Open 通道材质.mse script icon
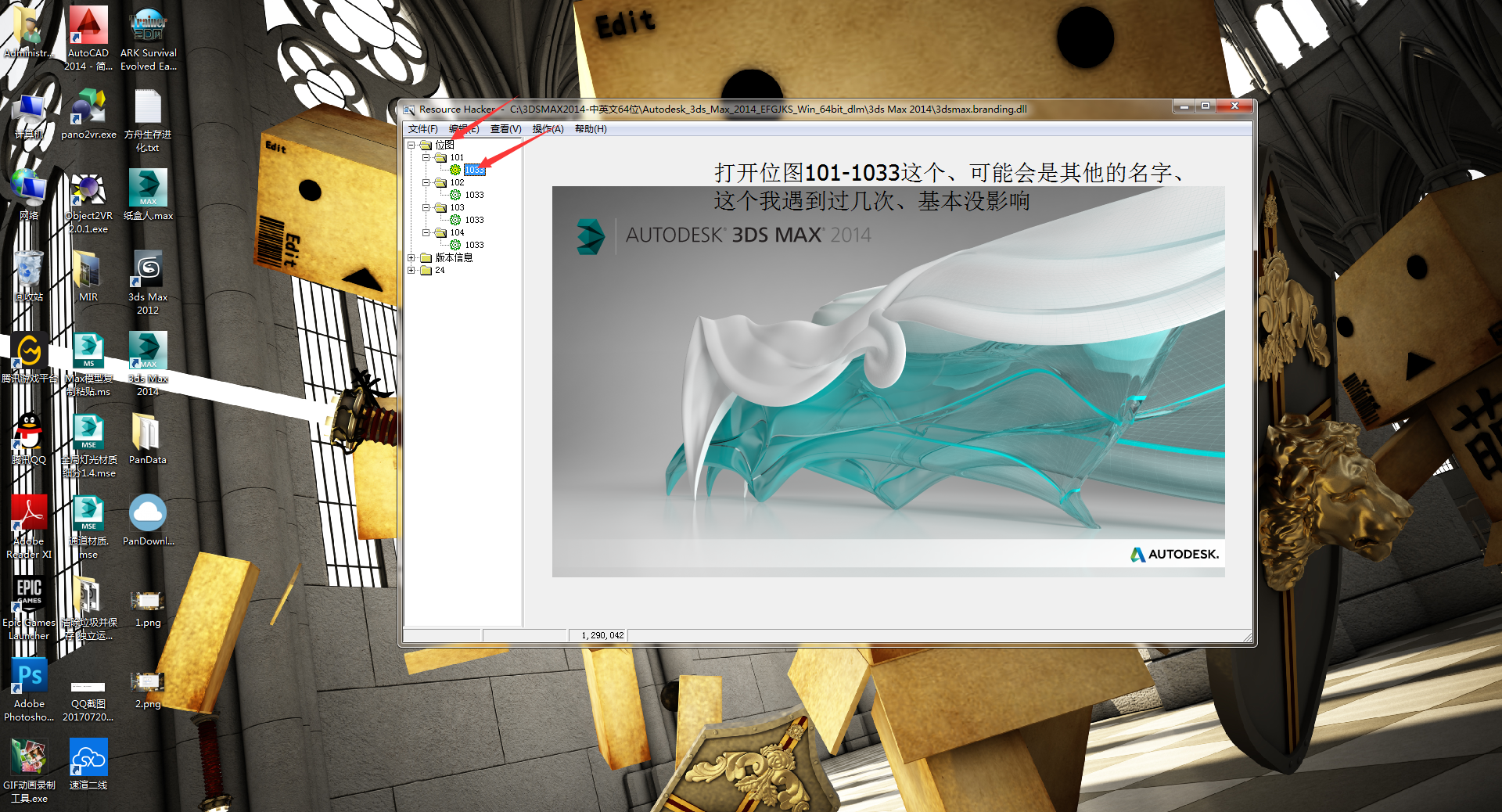This screenshot has height=812, width=1502. pos(88,527)
